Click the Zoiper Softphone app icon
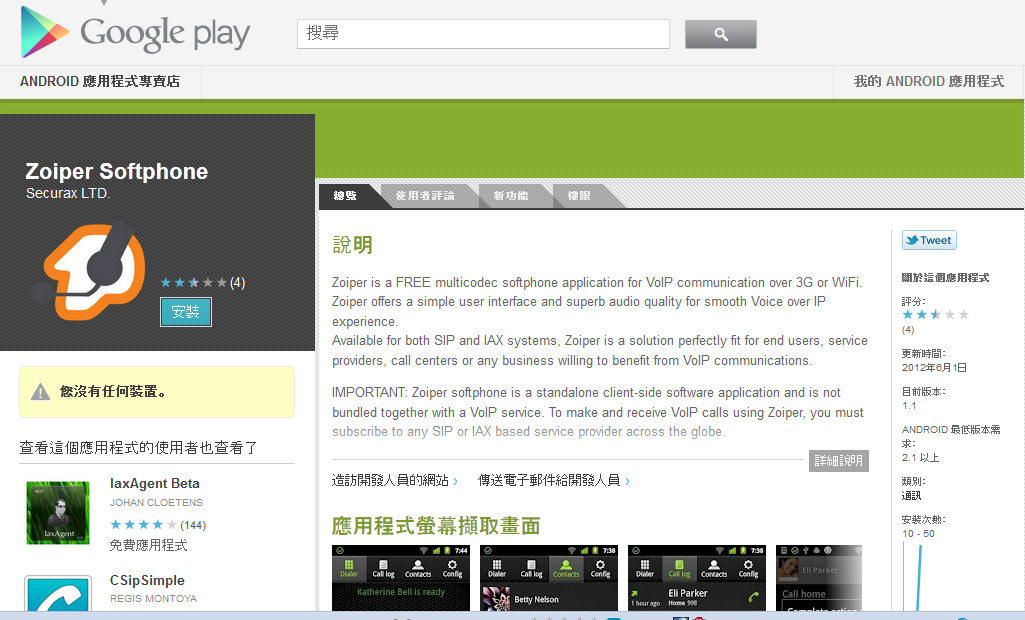1025x620 pixels. [89, 271]
